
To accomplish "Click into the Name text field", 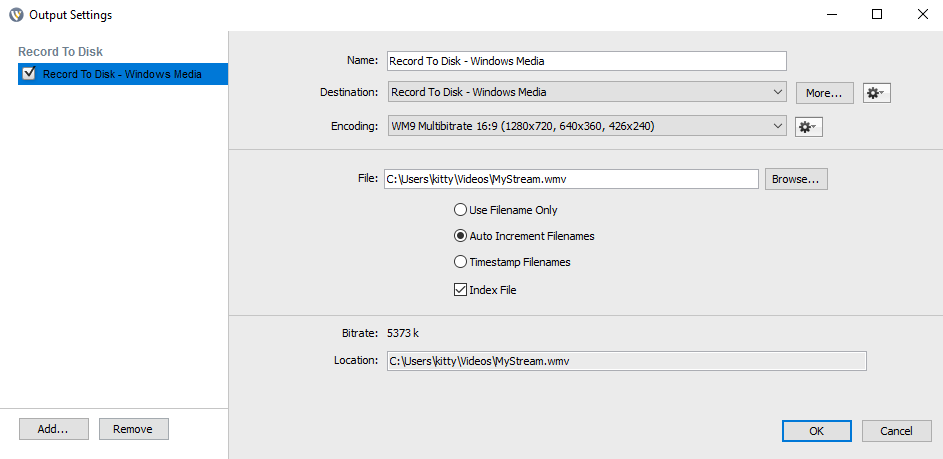I will (x=587, y=61).
